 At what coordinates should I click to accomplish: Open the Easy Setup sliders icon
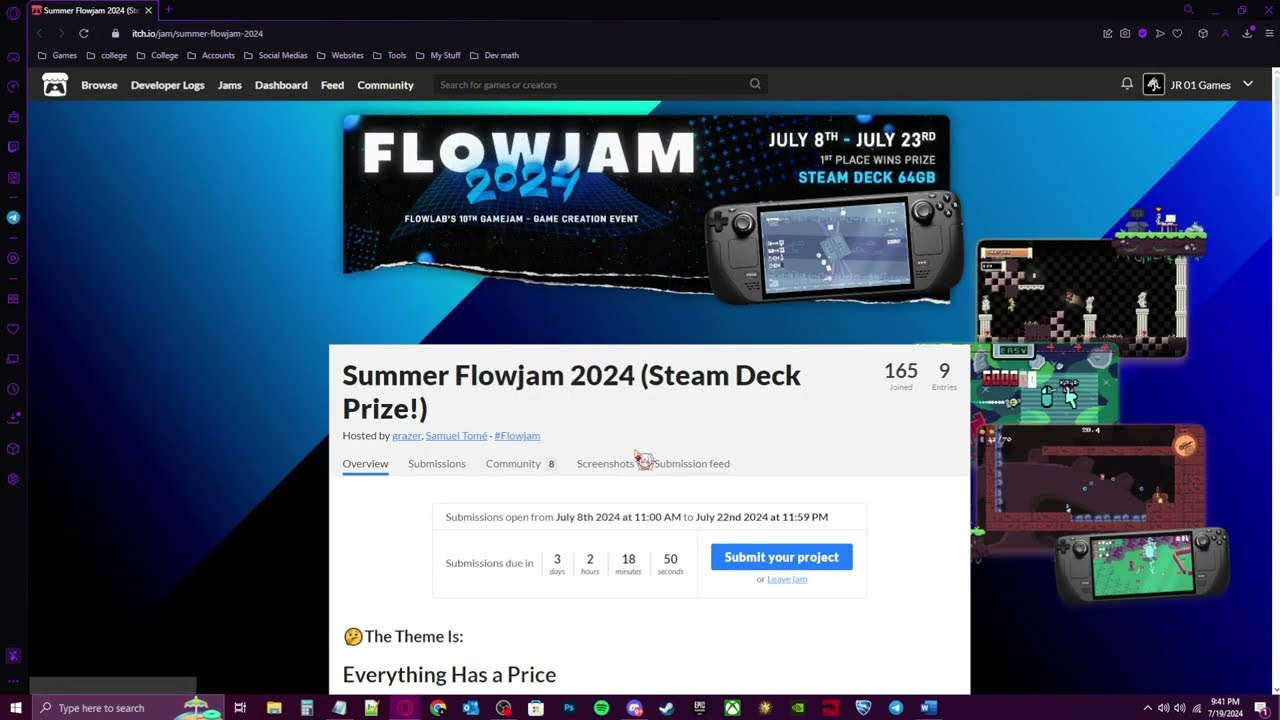(1270, 33)
